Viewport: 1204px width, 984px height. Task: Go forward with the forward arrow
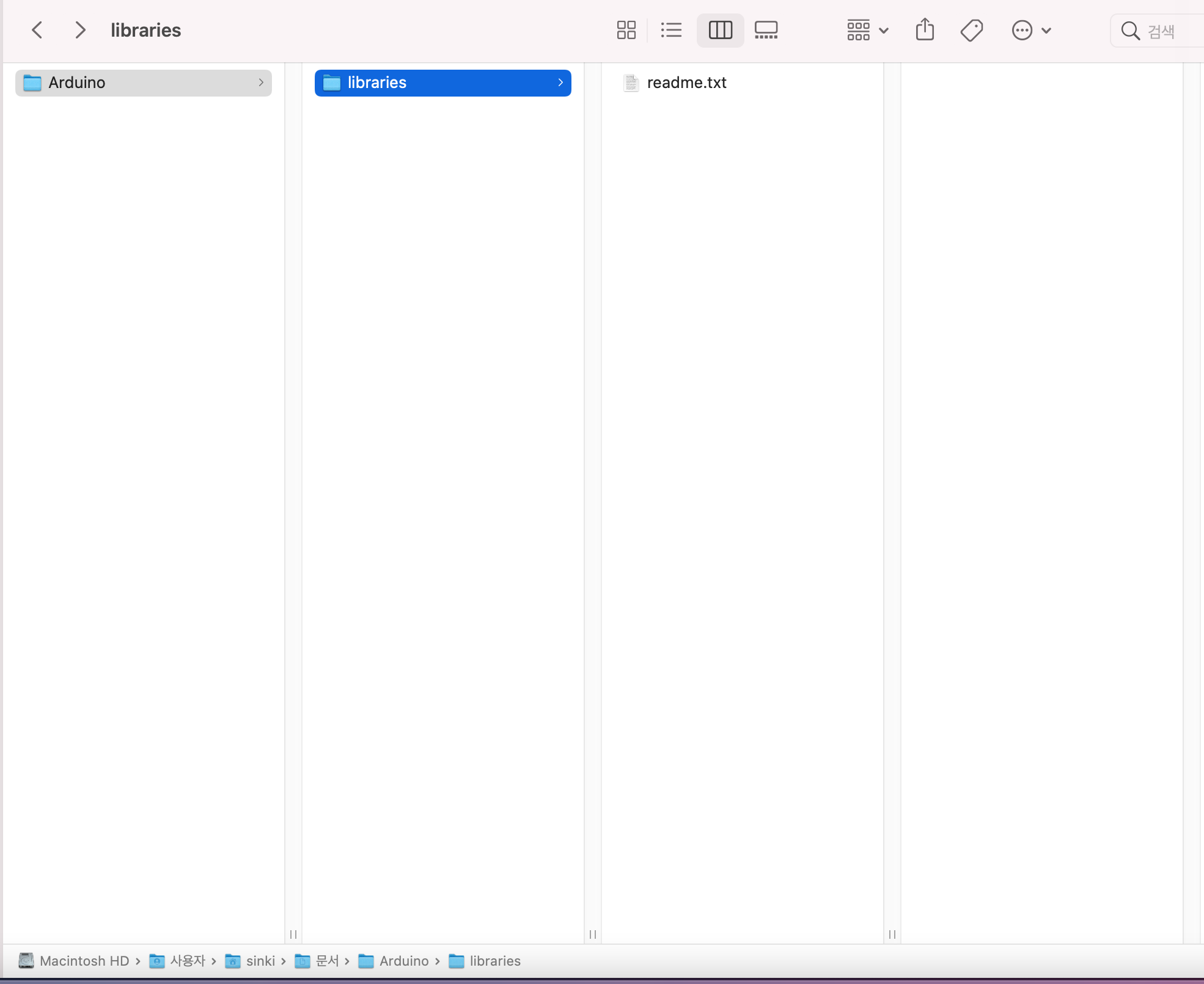(x=80, y=30)
